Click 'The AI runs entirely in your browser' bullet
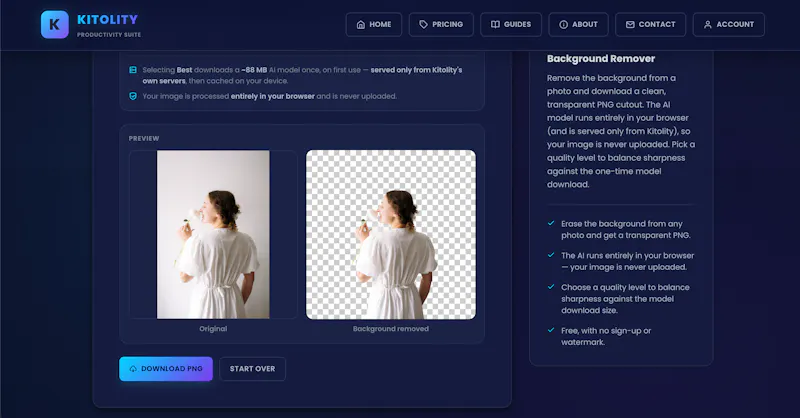Screen dimensions: 800x418 (628, 261)
